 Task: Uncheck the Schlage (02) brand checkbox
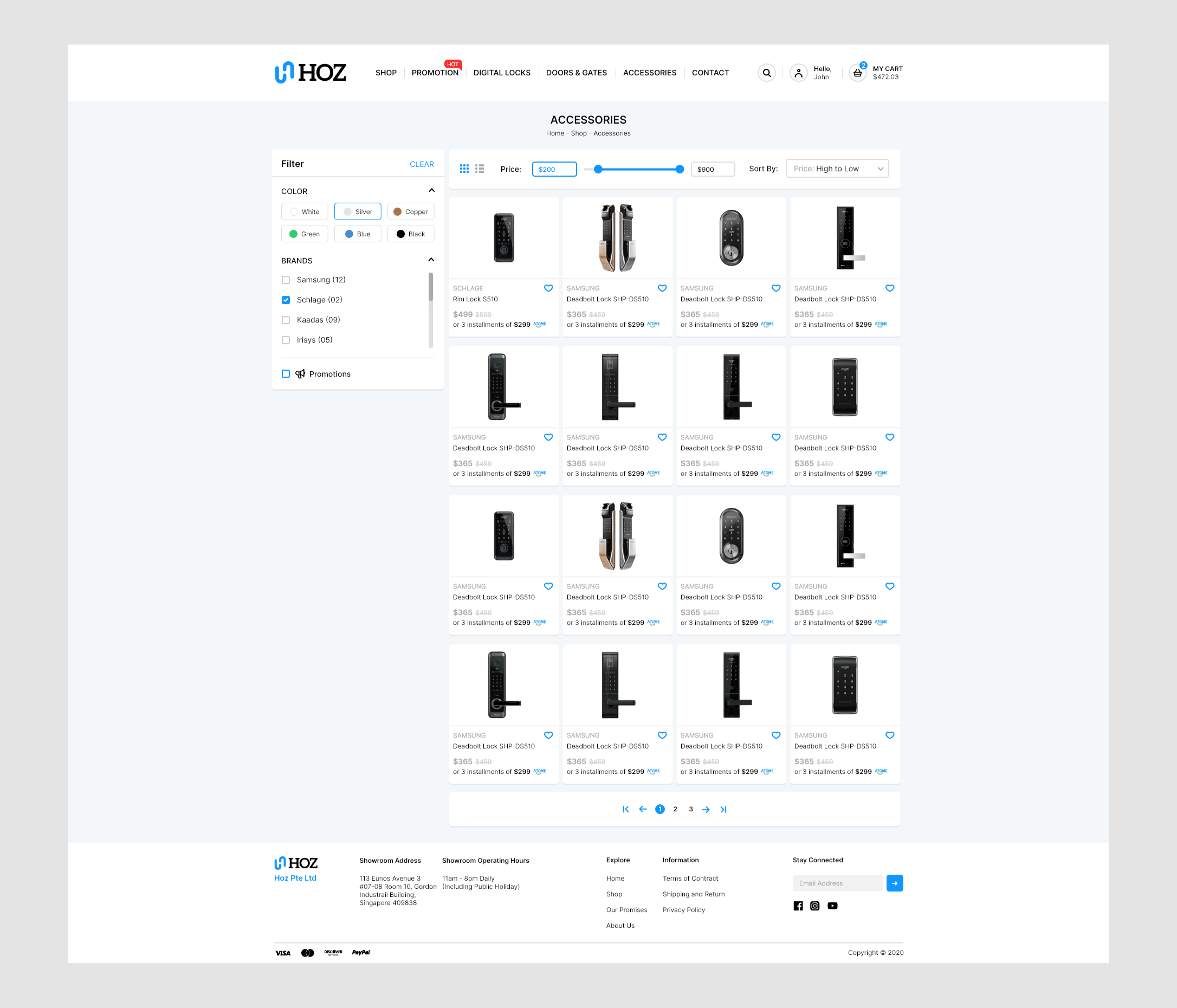(286, 300)
